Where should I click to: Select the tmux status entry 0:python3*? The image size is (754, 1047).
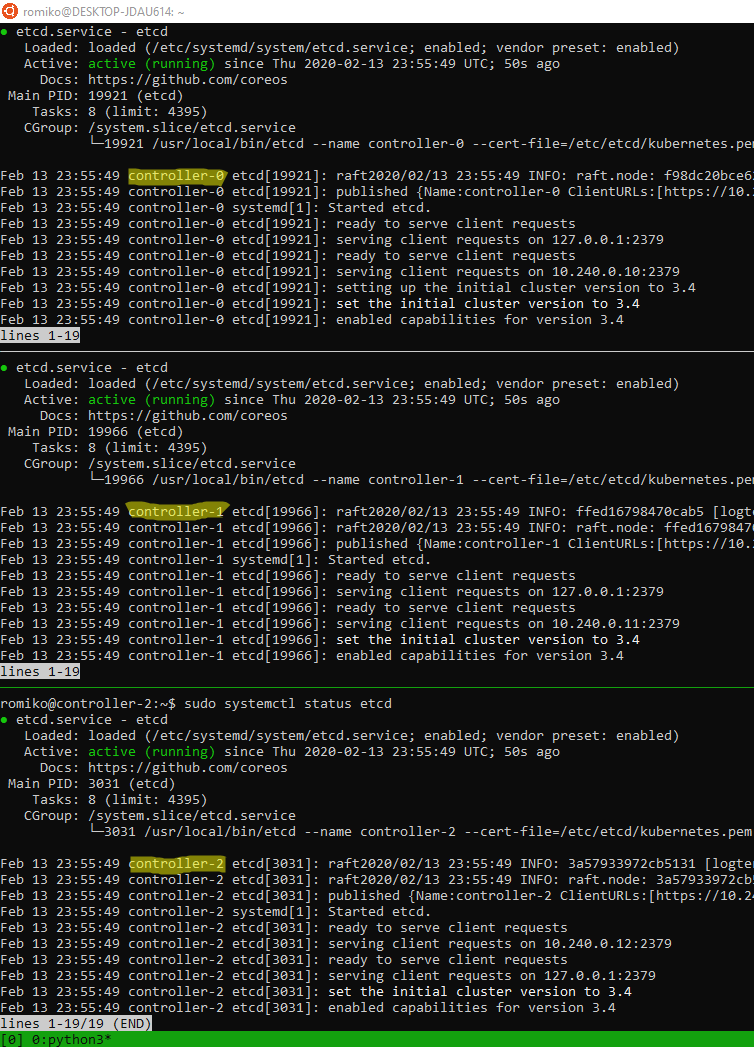pos(70,1039)
